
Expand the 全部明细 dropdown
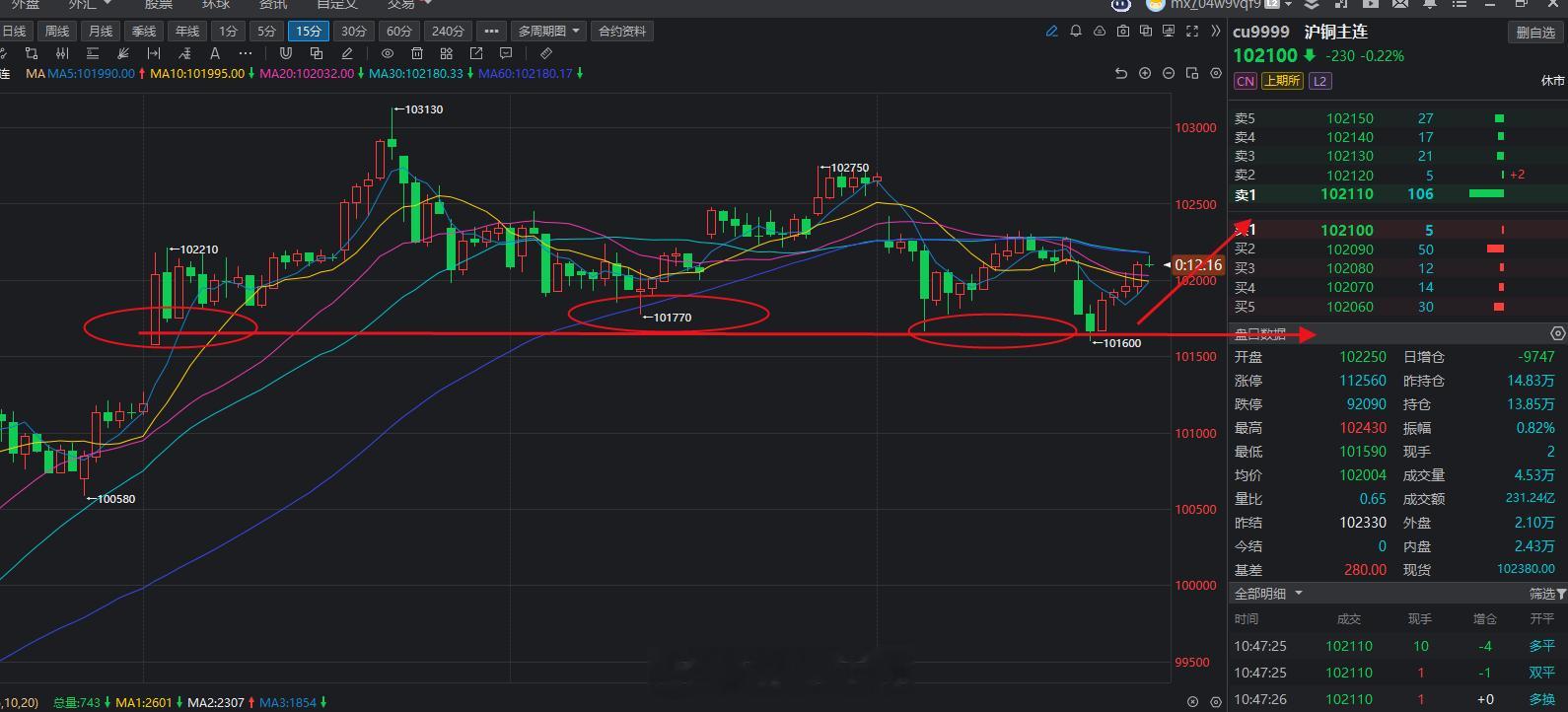pos(1268,594)
